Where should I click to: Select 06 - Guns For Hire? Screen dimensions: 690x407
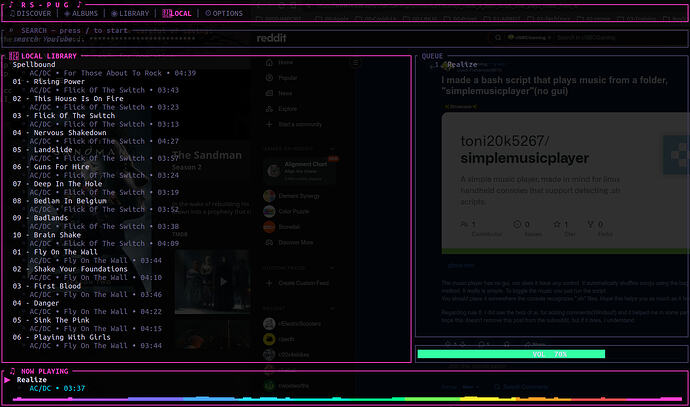[x=51, y=167]
